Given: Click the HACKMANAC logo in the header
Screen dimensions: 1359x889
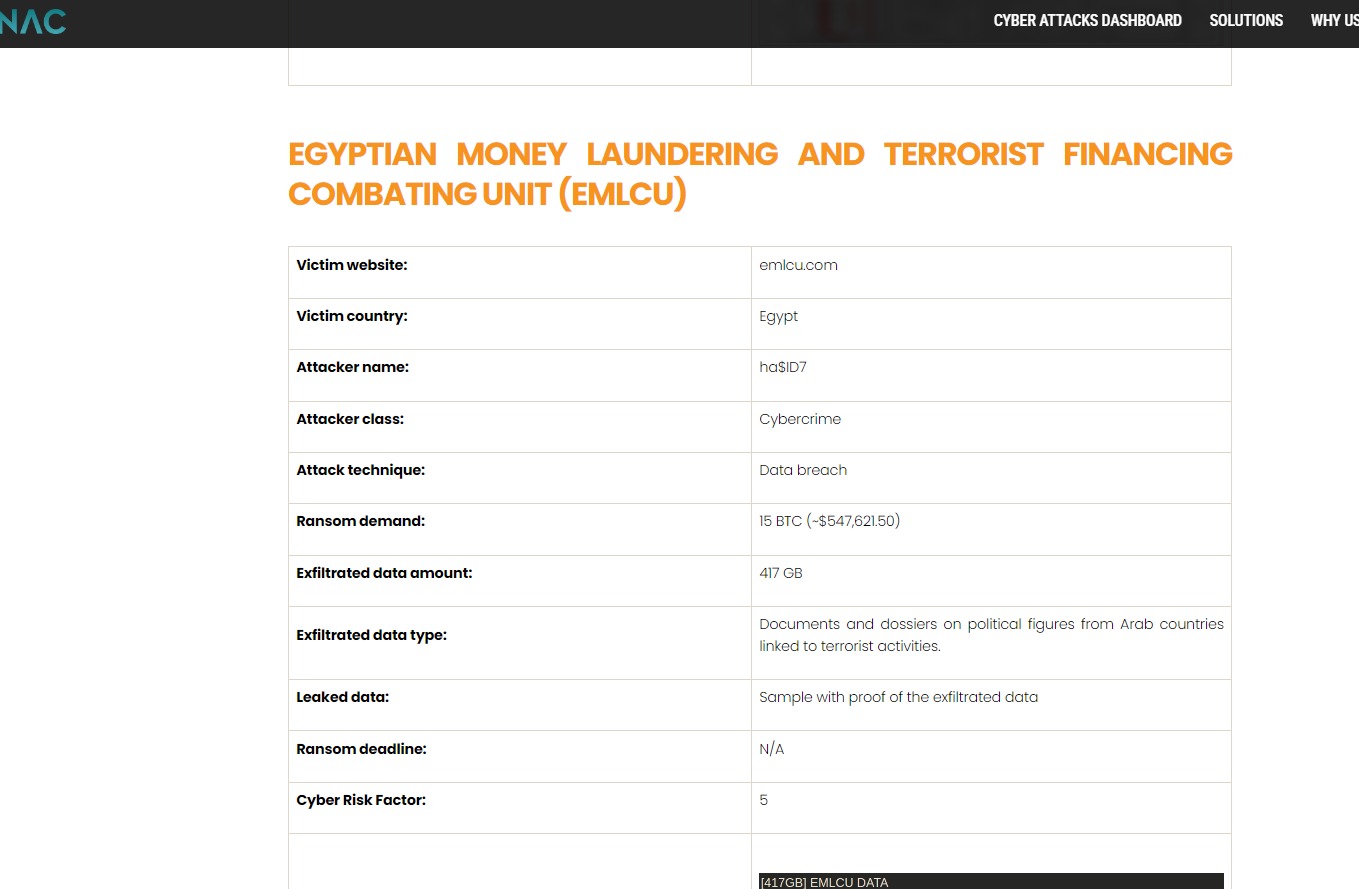Looking at the screenshot, I should click(33, 21).
